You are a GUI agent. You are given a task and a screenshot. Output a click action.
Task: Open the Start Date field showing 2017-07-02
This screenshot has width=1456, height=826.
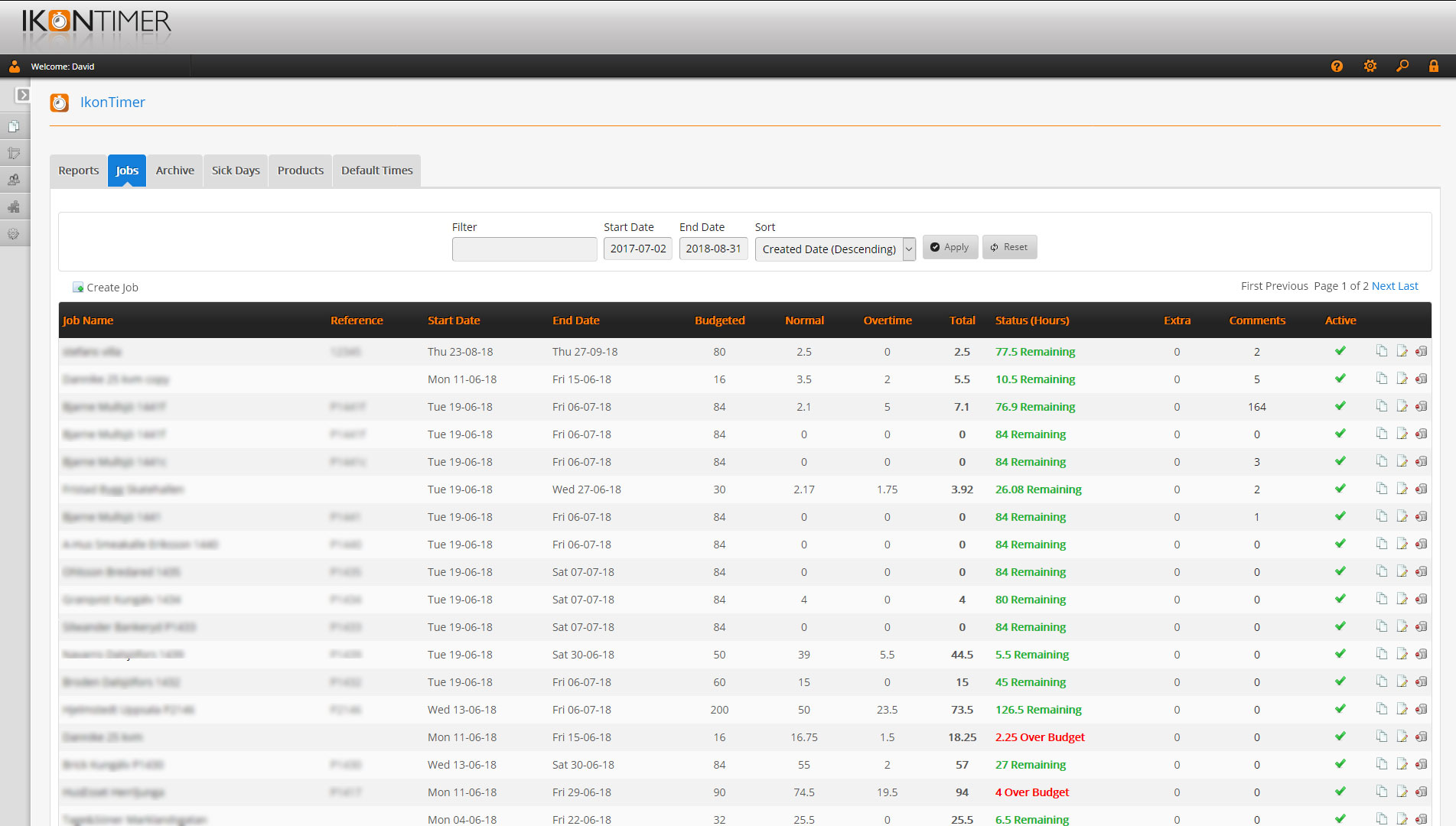[637, 249]
